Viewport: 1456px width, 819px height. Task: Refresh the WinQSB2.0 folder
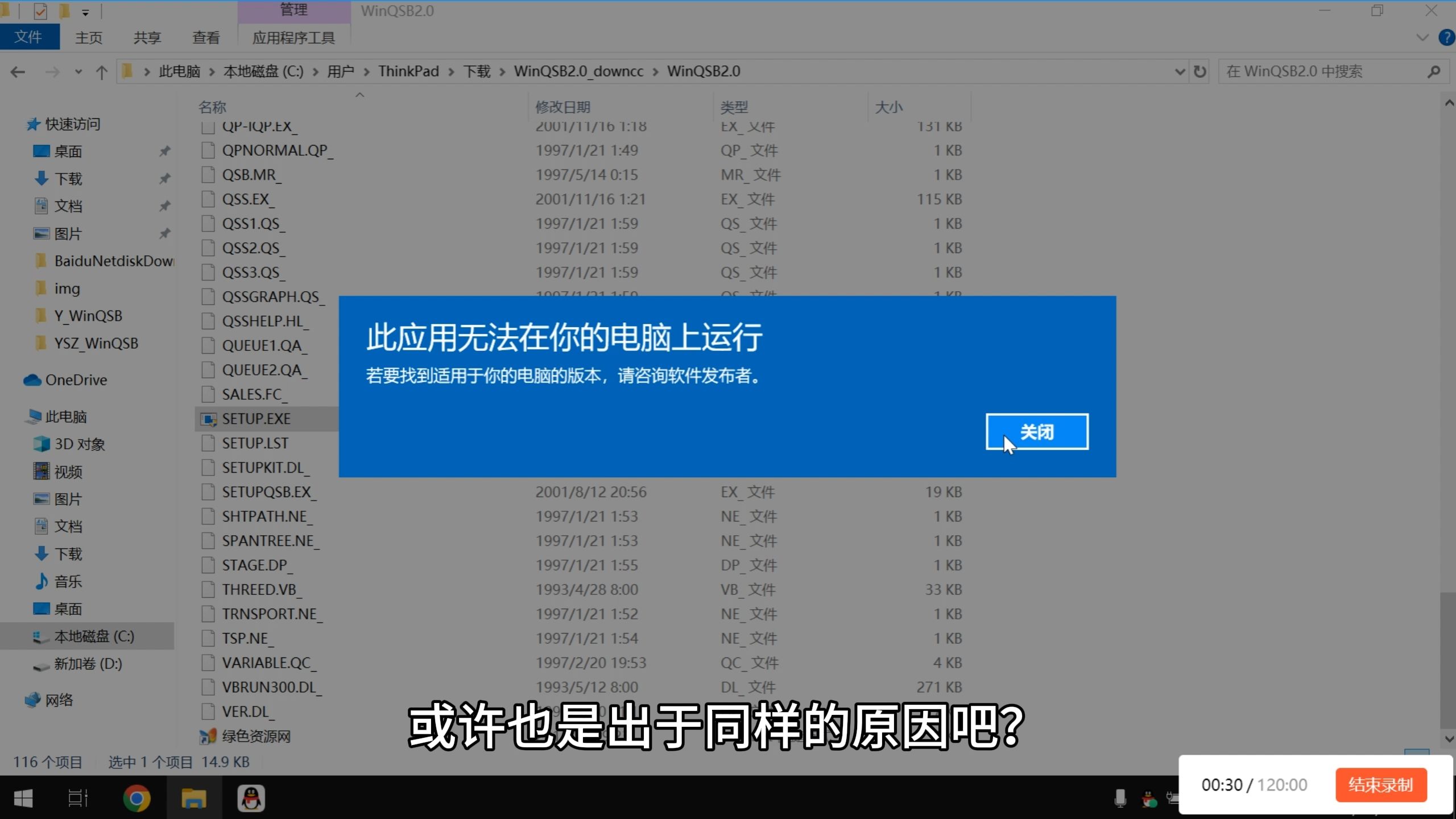1200,72
